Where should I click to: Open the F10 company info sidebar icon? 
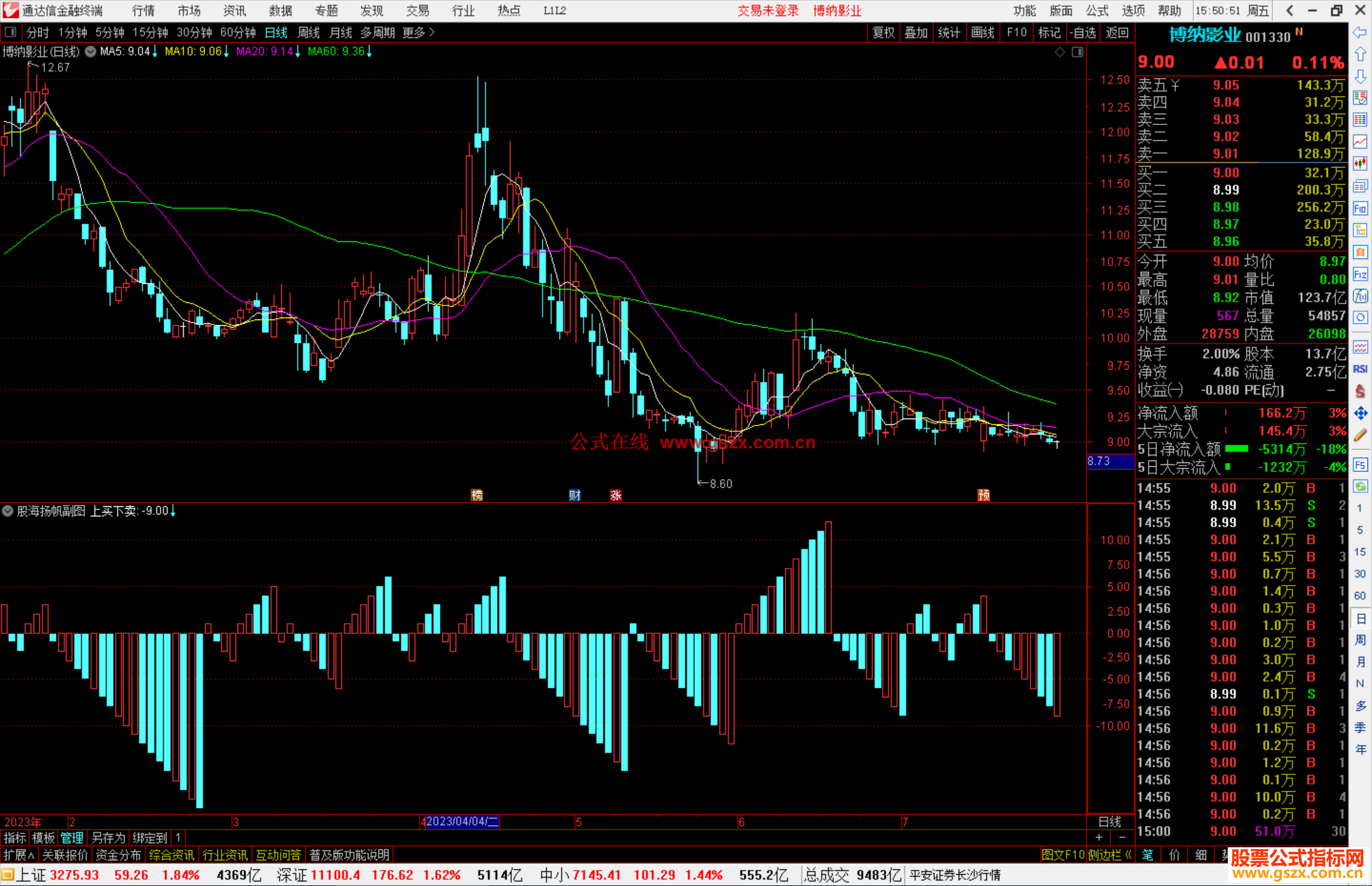click(1360, 208)
